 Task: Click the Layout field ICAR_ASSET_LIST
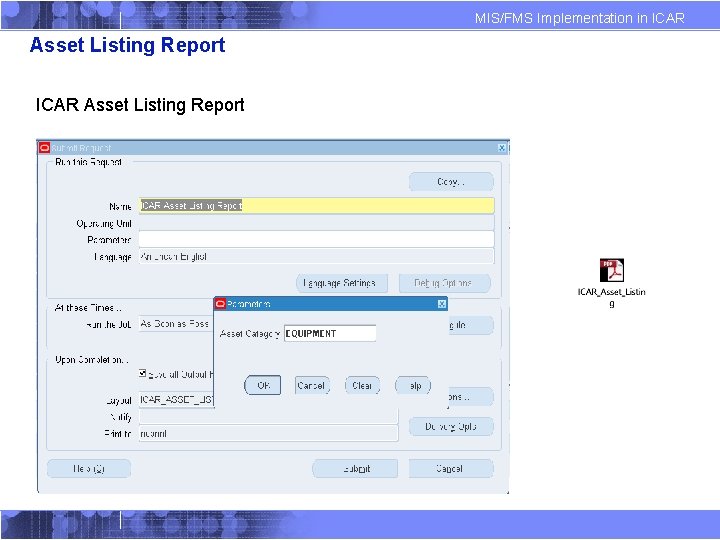point(176,399)
